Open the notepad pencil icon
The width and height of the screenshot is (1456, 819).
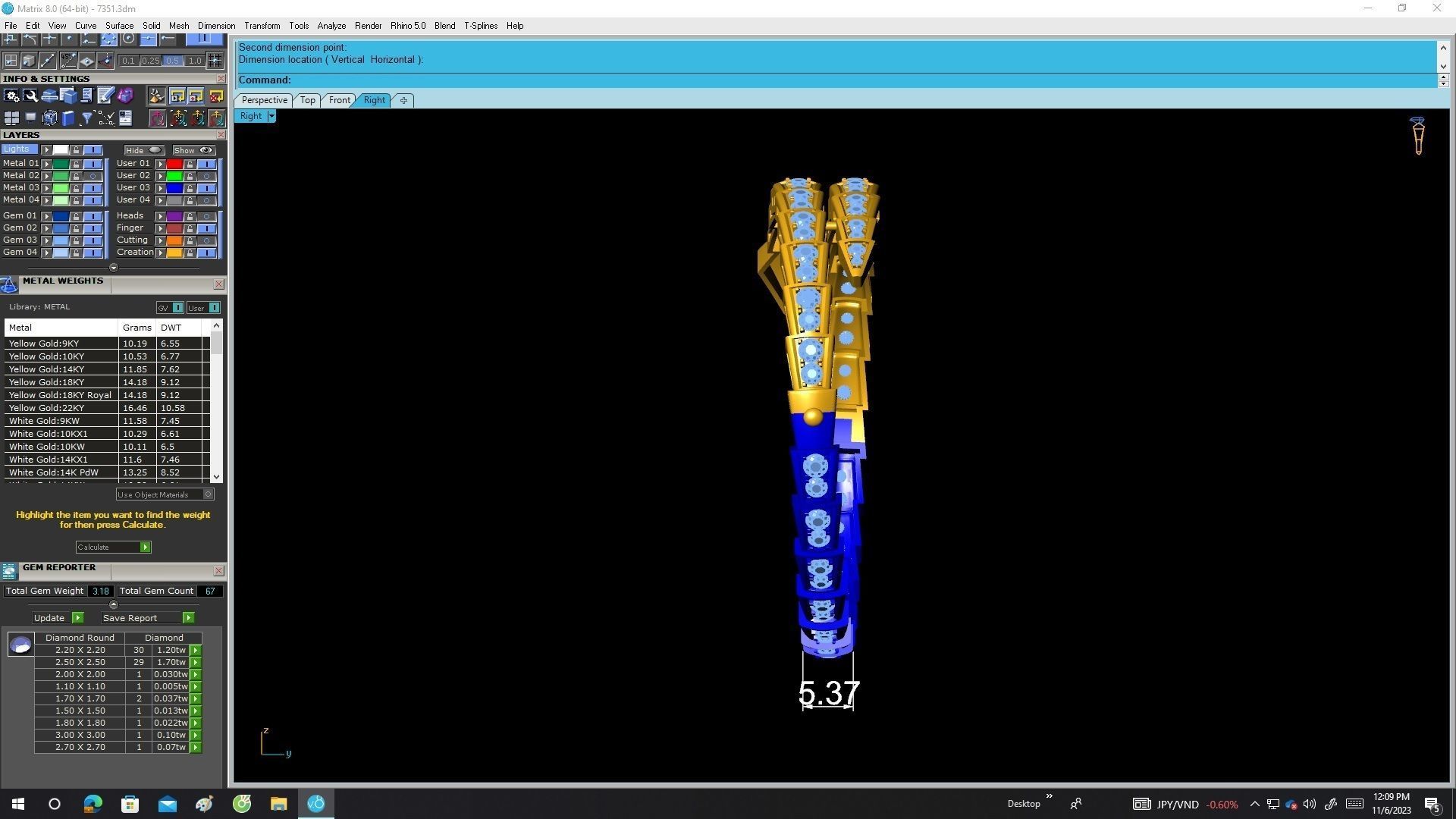pos(105,96)
